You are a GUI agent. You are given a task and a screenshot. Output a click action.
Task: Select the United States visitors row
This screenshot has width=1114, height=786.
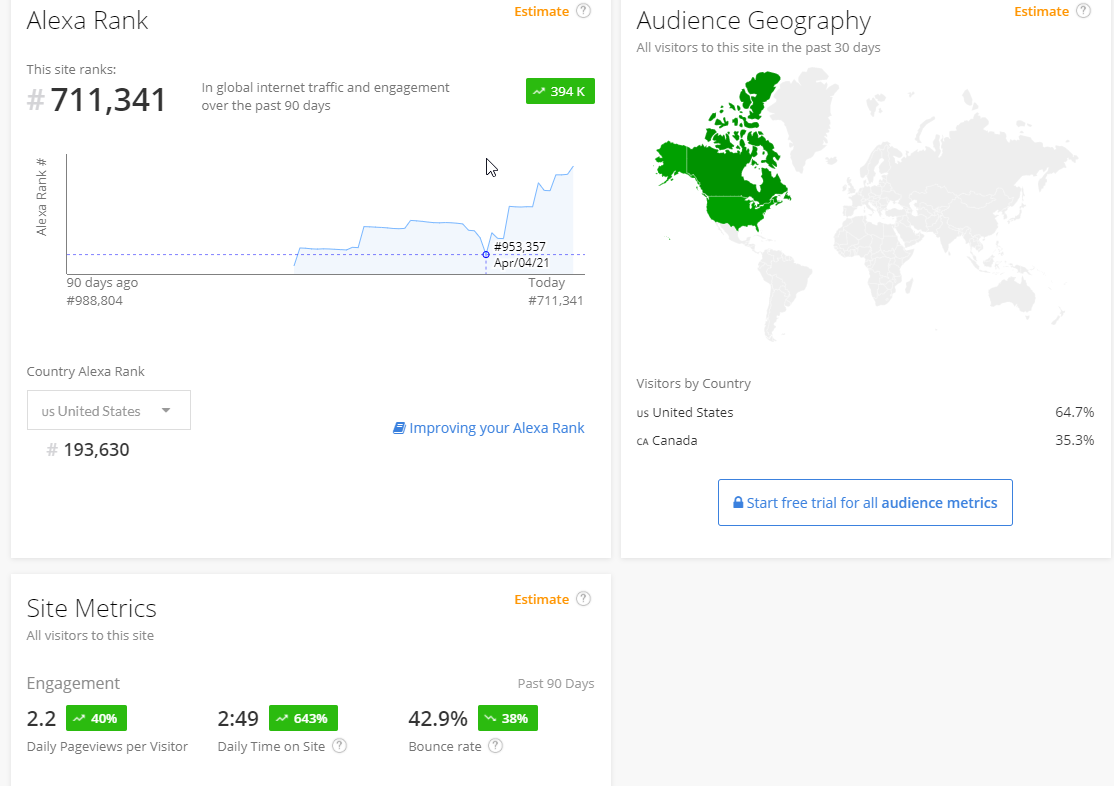coord(865,412)
